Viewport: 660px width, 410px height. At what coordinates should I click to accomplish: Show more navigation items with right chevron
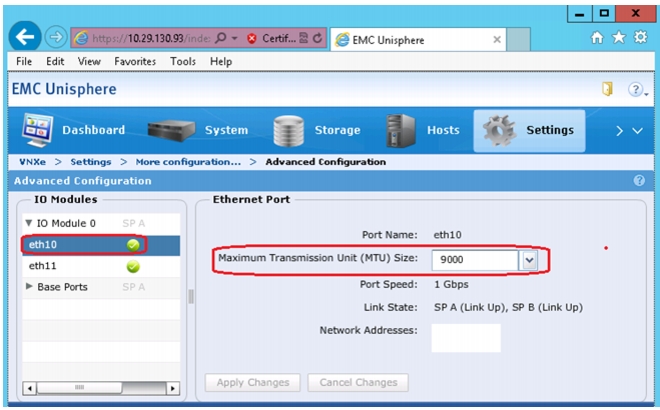619,131
